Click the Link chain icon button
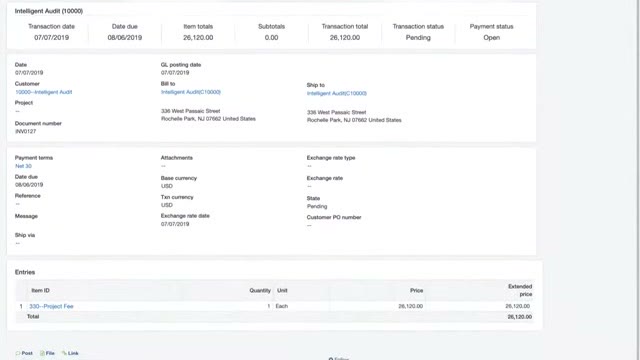The height and width of the screenshot is (360, 640). tap(70, 353)
